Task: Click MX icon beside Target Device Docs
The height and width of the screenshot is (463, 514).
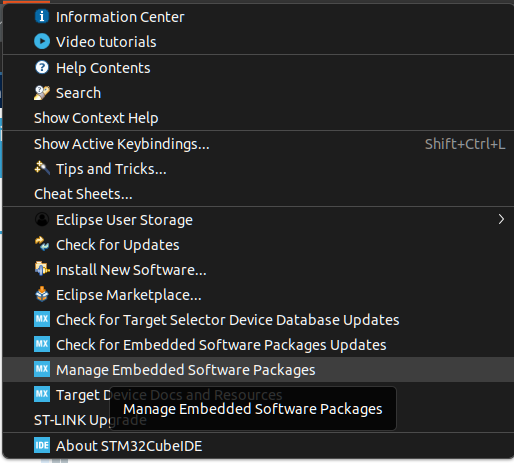Action: coord(42,394)
